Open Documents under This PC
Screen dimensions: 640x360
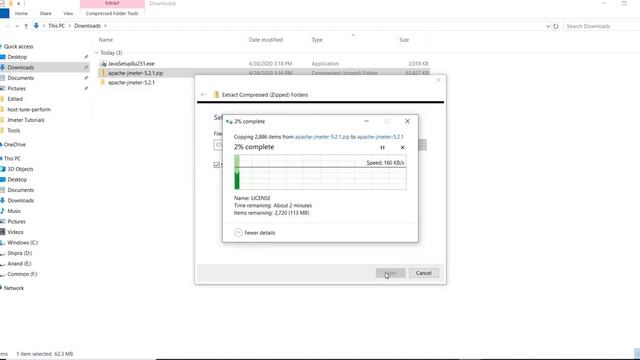pos(20,190)
